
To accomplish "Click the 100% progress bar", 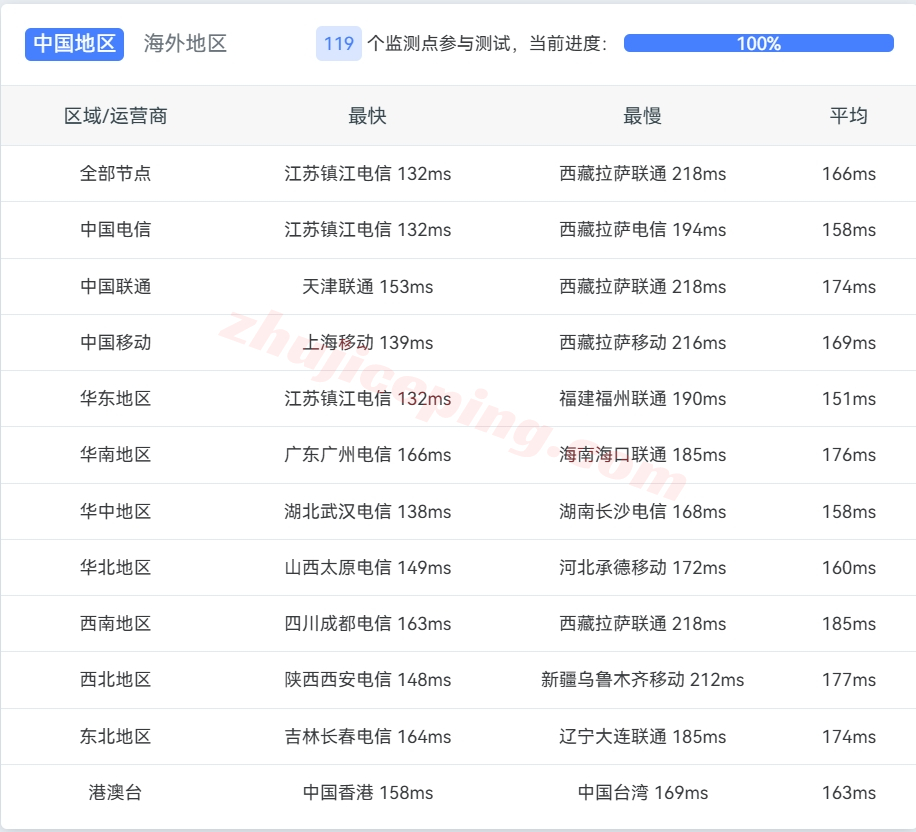I will pos(758,43).
